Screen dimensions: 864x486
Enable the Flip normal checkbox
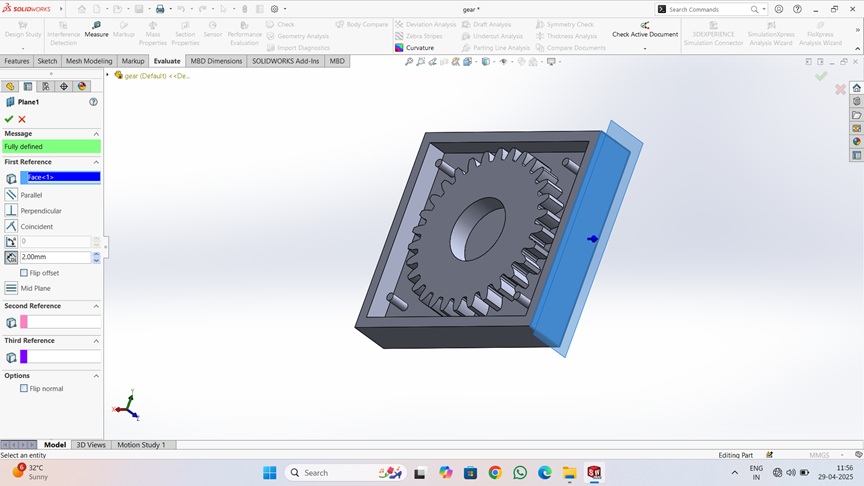coord(24,388)
